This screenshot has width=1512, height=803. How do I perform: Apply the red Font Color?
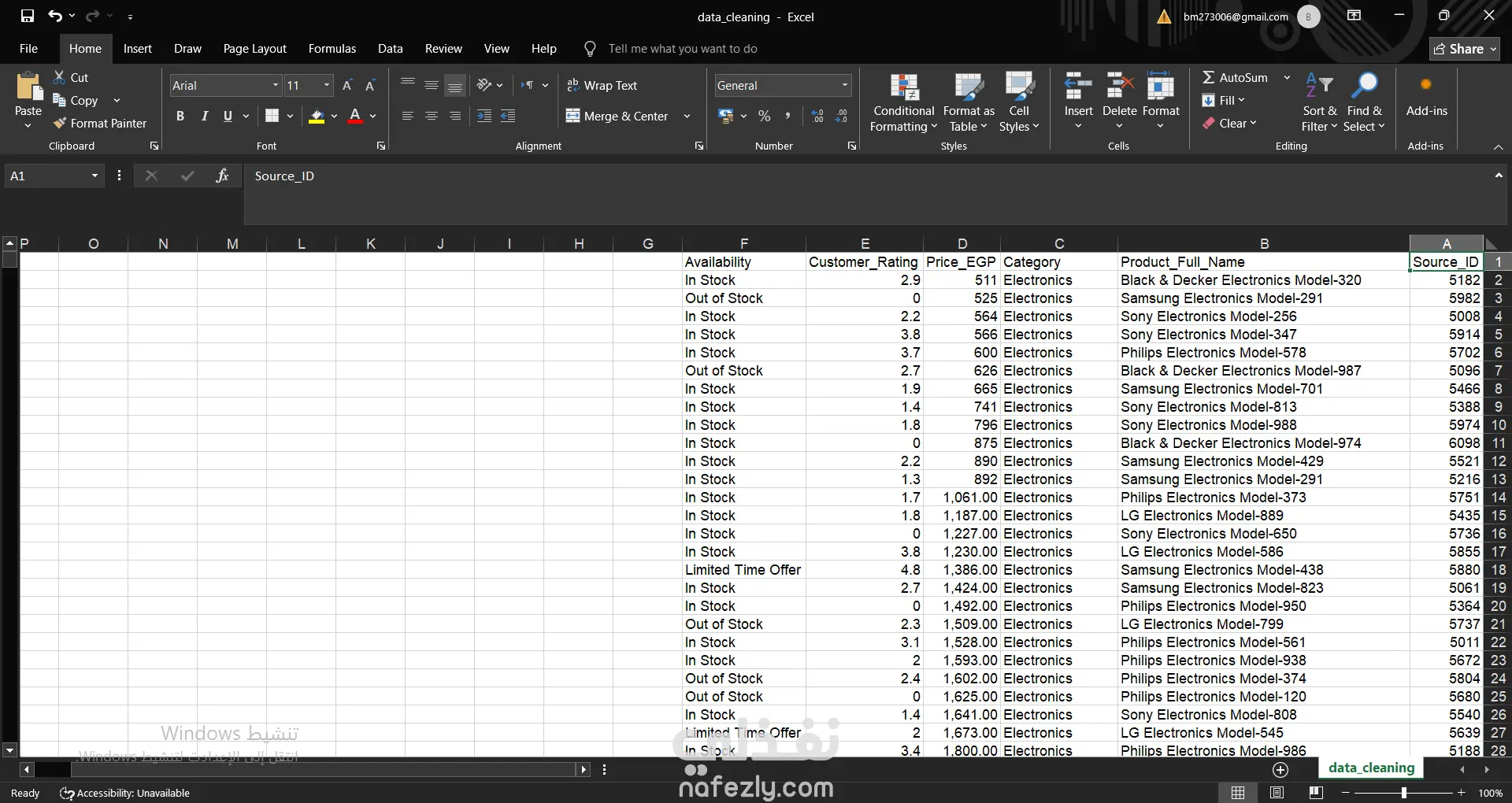pyautogui.click(x=355, y=117)
